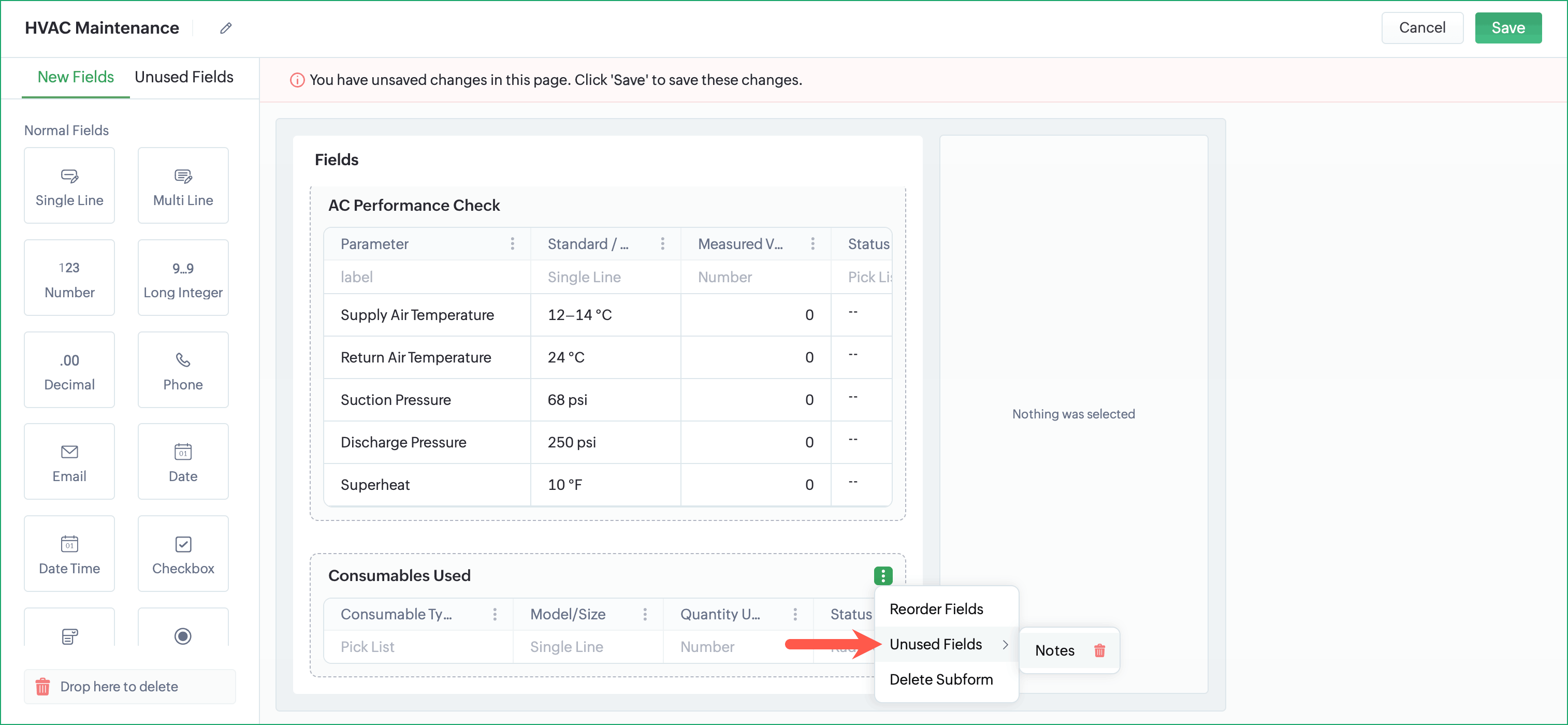1568x725 pixels.
Task: Click the Status header in Consumables Used
Action: (x=851, y=614)
